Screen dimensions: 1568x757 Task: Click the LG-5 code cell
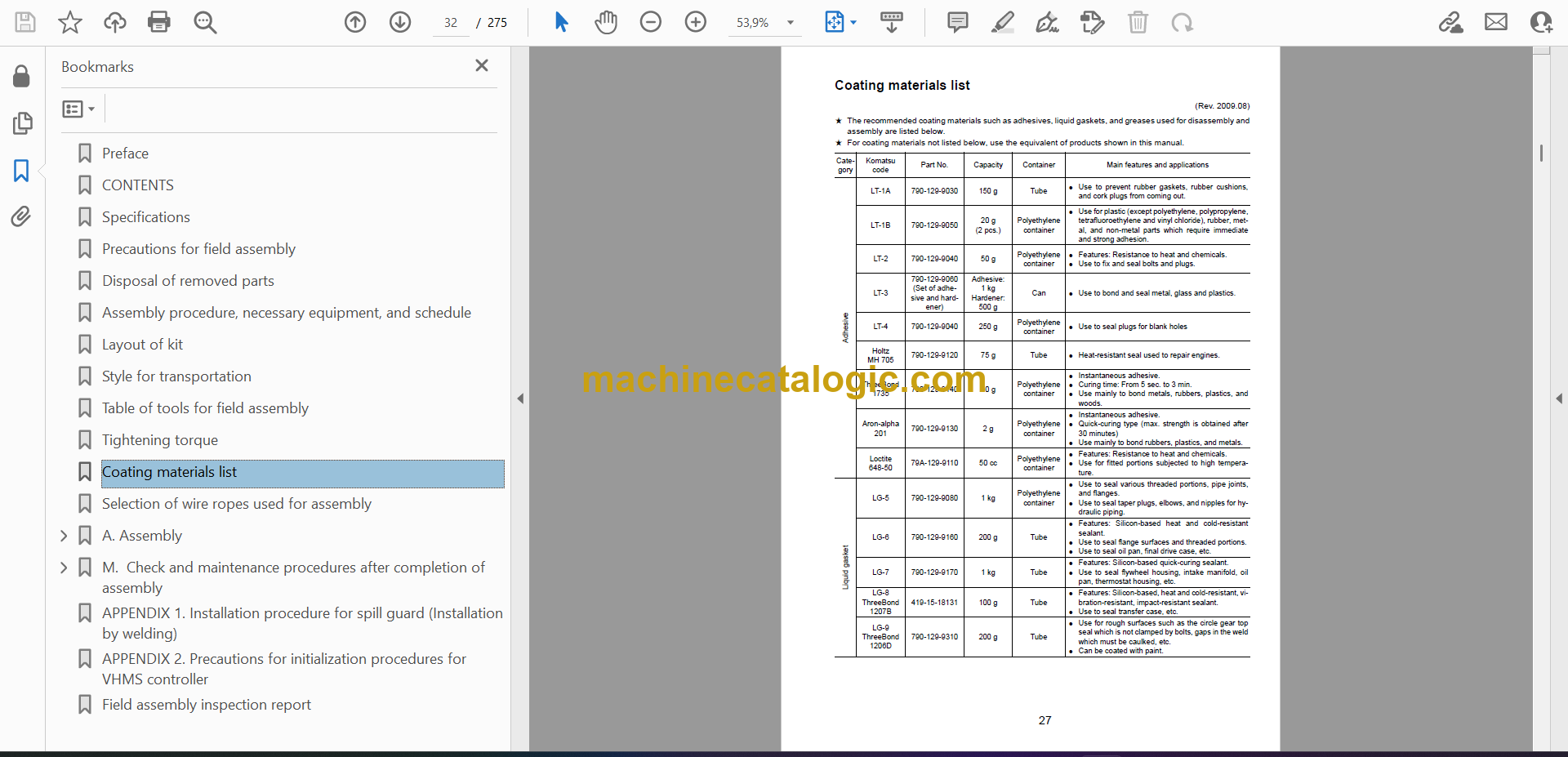880,498
